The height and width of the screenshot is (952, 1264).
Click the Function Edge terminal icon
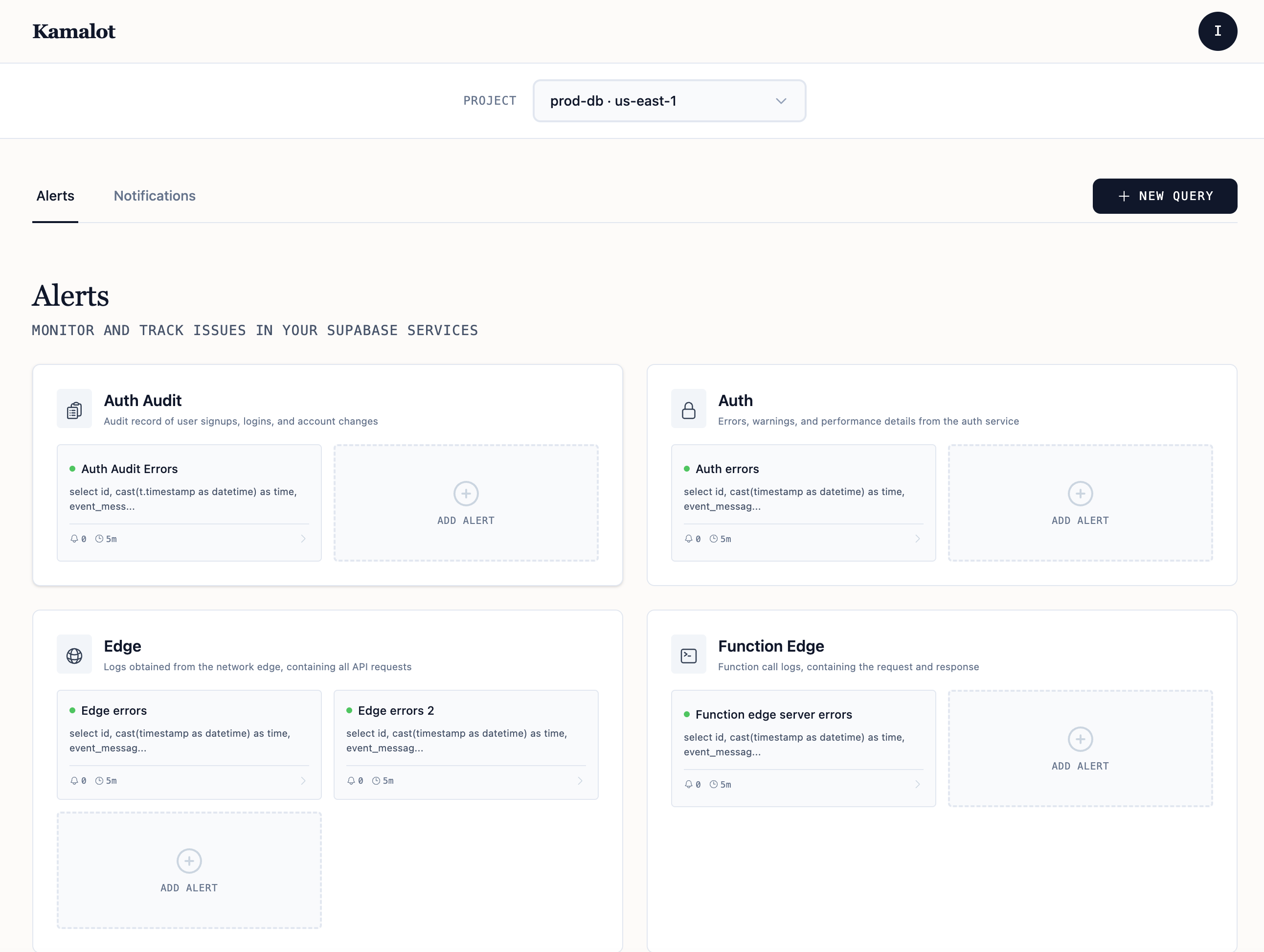689,655
